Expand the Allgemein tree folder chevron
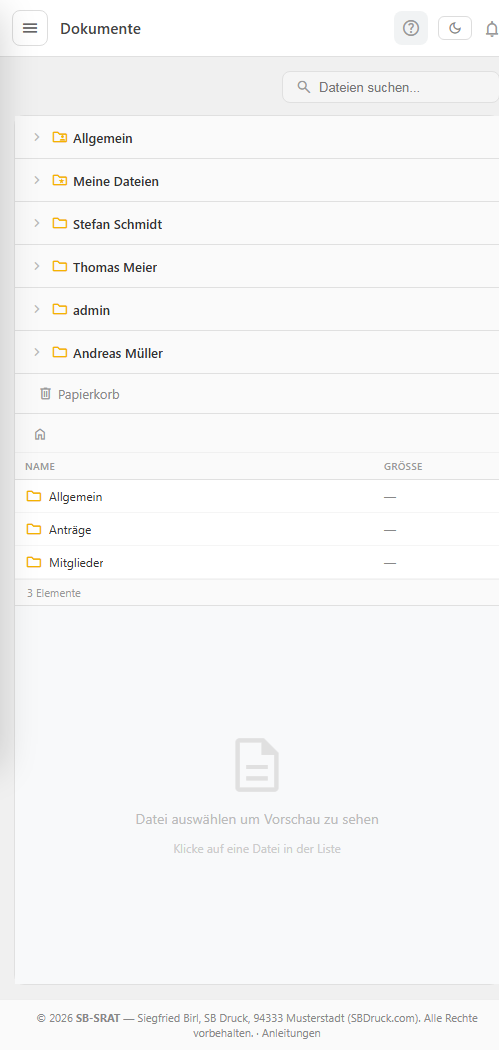Image resolution: width=499 pixels, height=1050 pixels. coord(37,137)
